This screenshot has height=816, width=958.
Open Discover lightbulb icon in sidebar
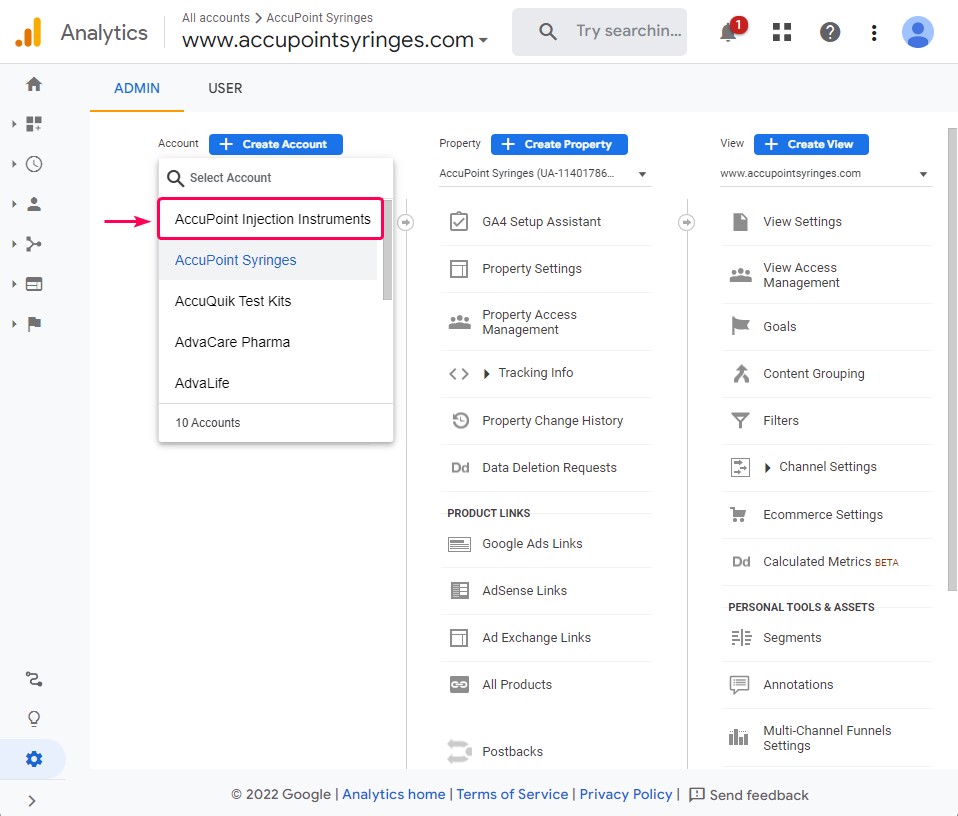34,719
